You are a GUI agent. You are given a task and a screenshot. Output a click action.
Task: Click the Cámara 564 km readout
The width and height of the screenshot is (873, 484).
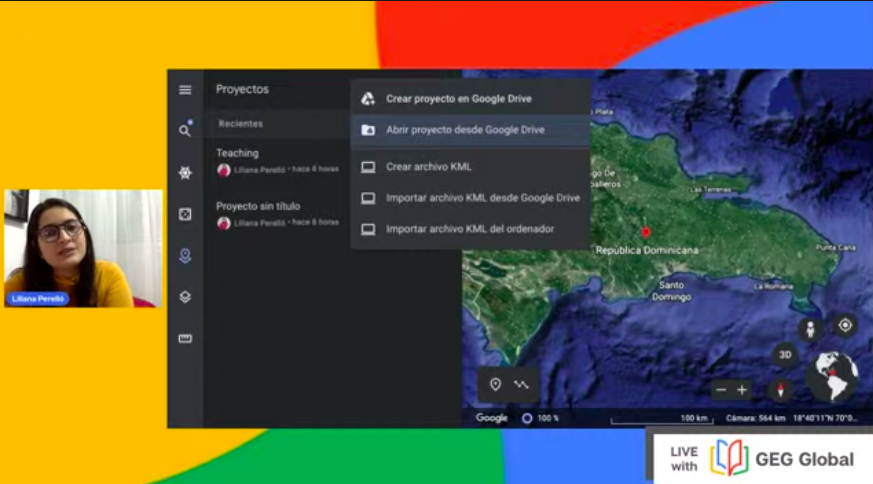click(756, 418)
